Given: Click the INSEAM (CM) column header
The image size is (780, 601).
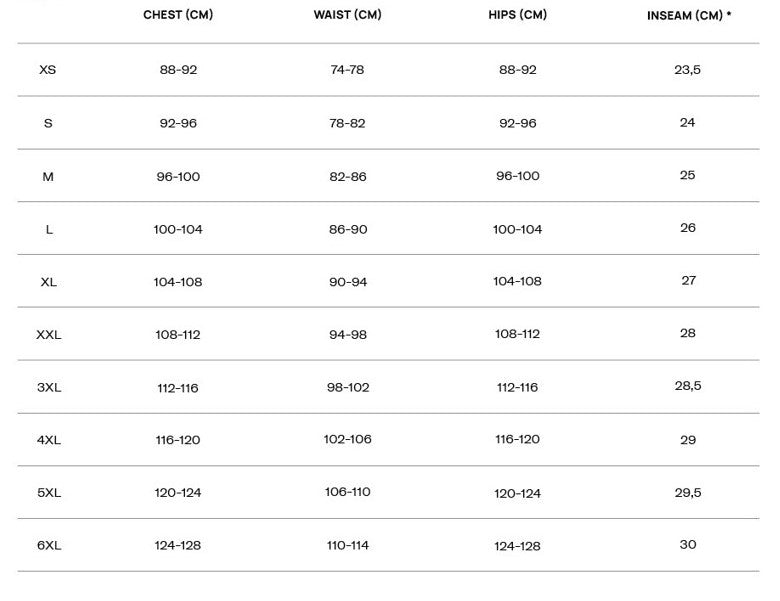Looking at the screenshot, I should click(x=688, y=16).
